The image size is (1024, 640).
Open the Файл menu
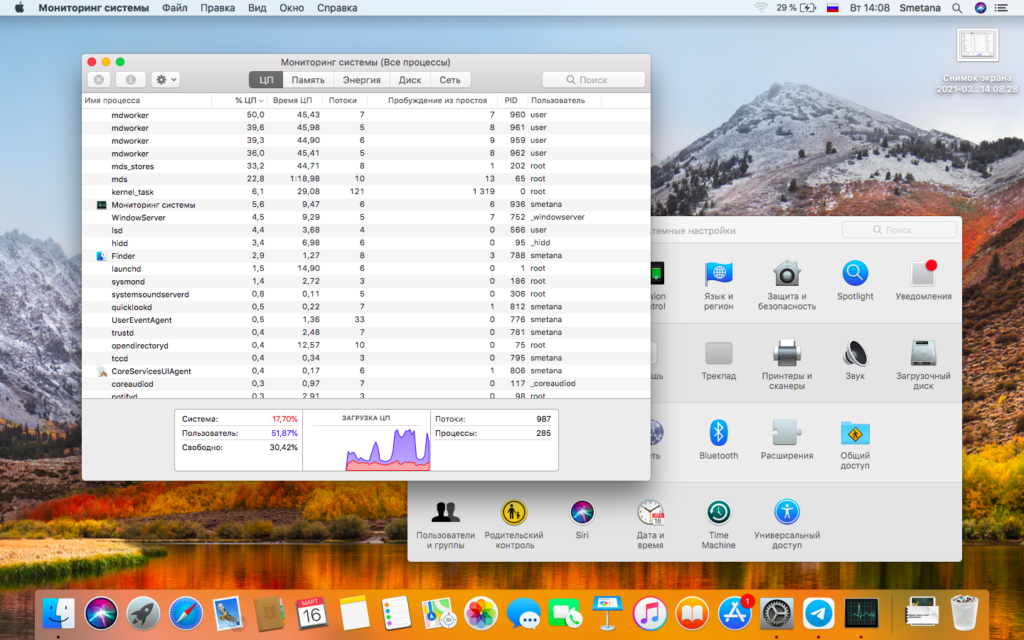point(174,8)
